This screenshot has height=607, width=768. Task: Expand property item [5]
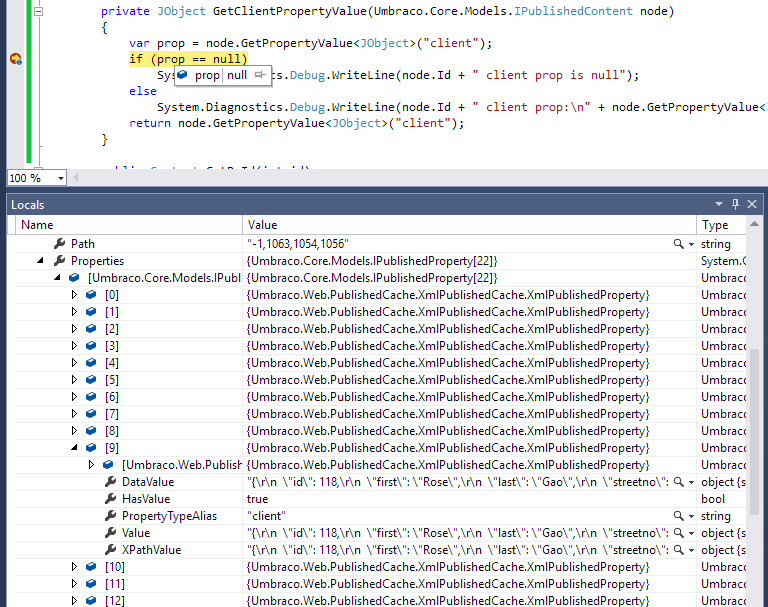(x=74, y=380)
